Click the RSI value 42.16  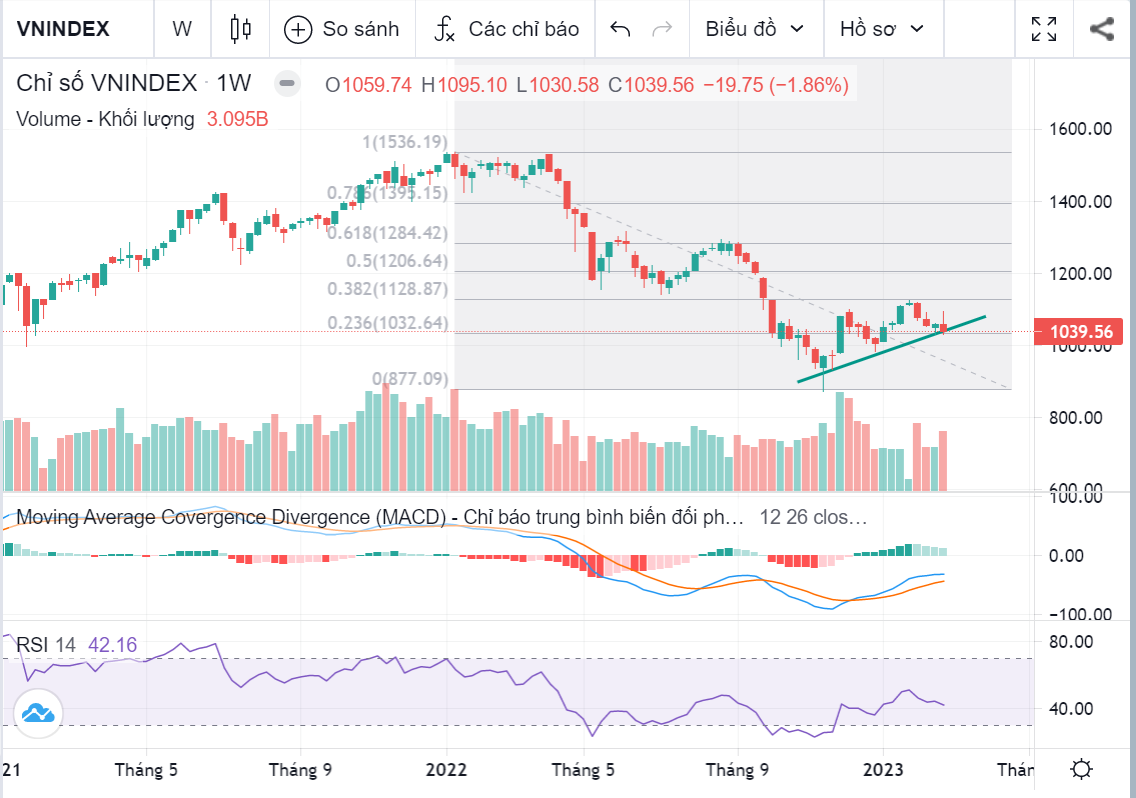(112, 644)
